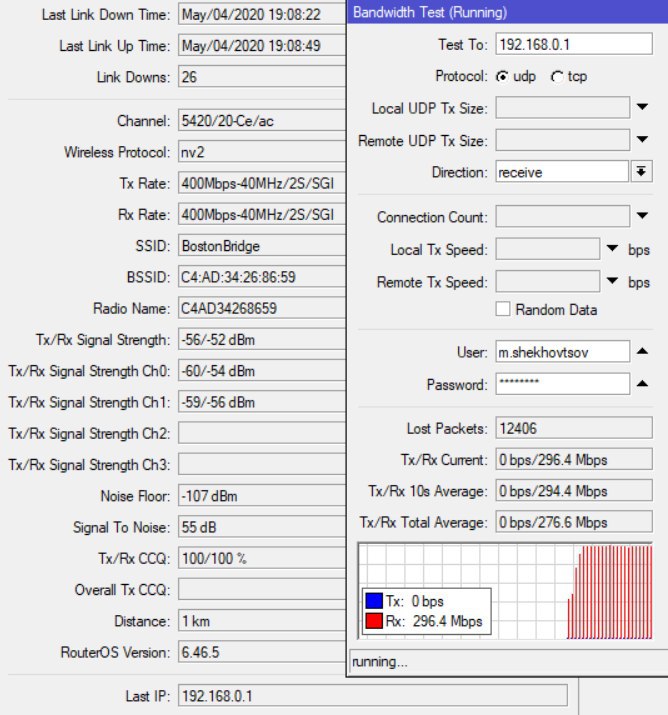Collapse the User field arrow
Viewport: 668px width, 715px height.
coord(642,351)
